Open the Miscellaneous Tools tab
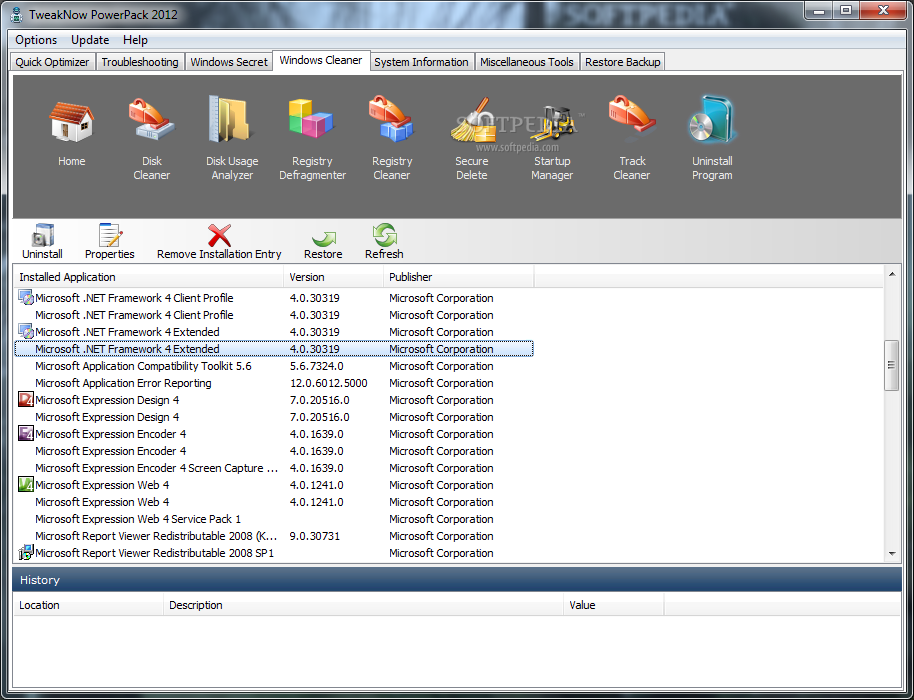The image size is (914, 700). click(x=526, y=62)
